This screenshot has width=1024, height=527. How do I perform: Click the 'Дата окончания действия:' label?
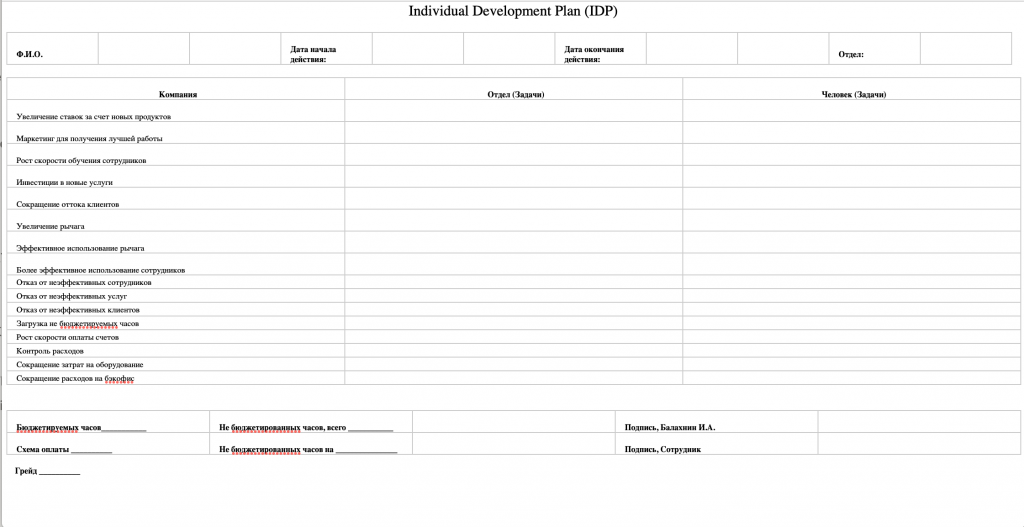pos(594,54)
